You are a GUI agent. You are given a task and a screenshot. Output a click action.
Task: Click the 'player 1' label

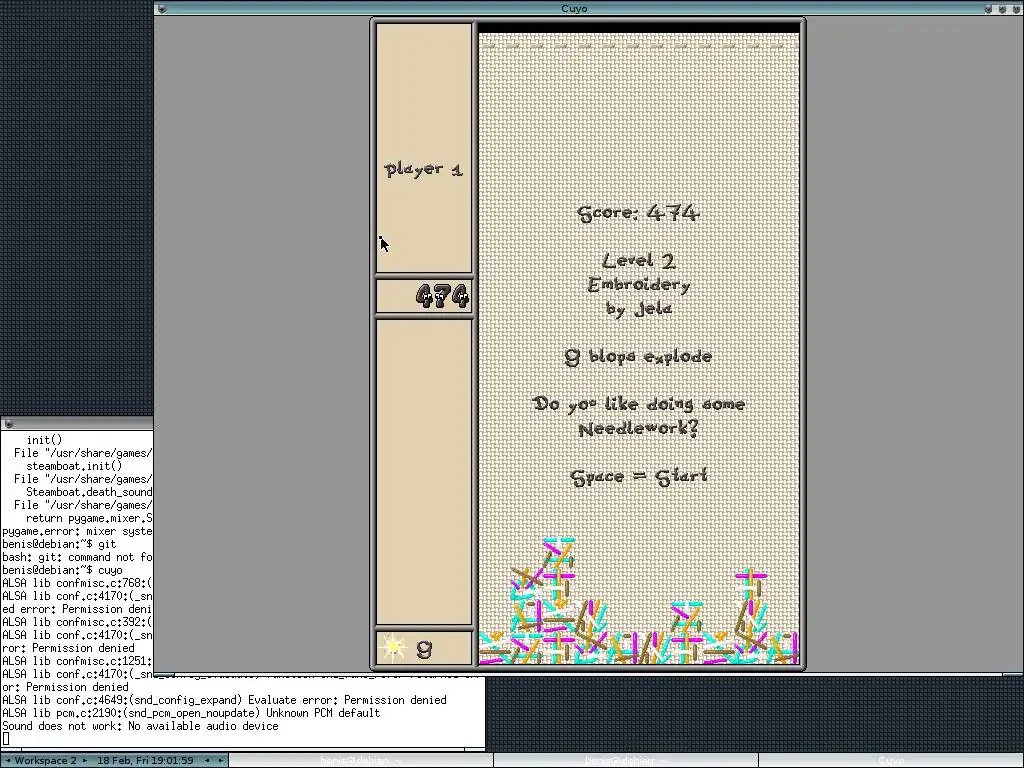coord(424,170)
